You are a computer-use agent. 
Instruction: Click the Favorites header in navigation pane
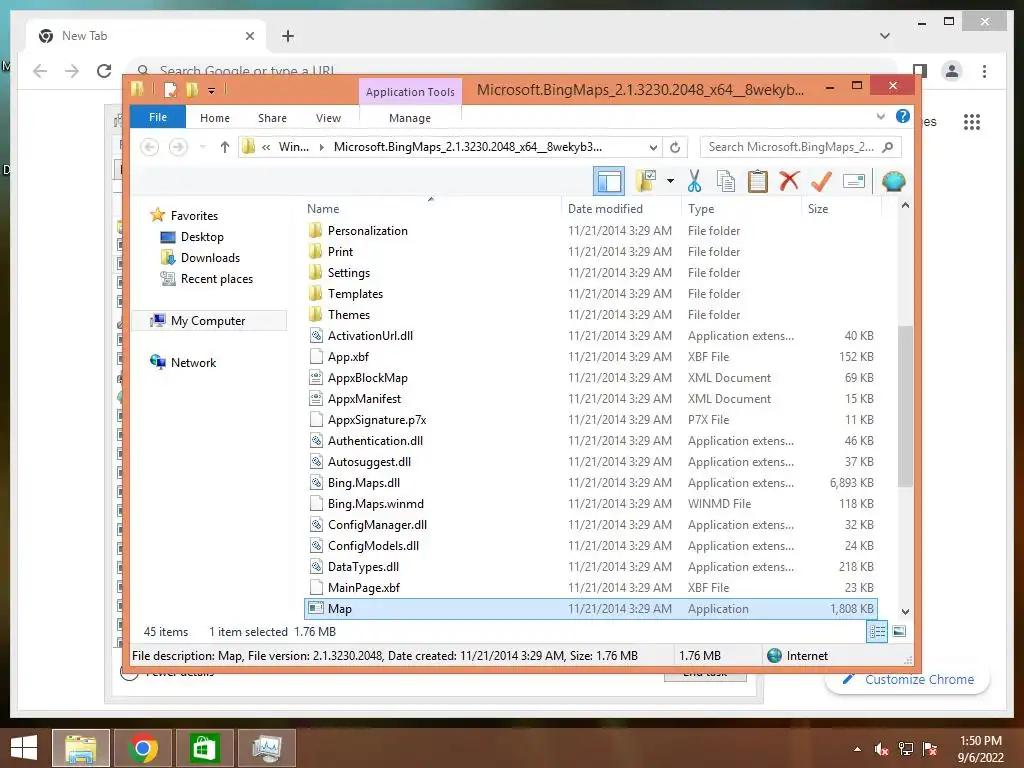pyautogui.click(x=194, y=216)
